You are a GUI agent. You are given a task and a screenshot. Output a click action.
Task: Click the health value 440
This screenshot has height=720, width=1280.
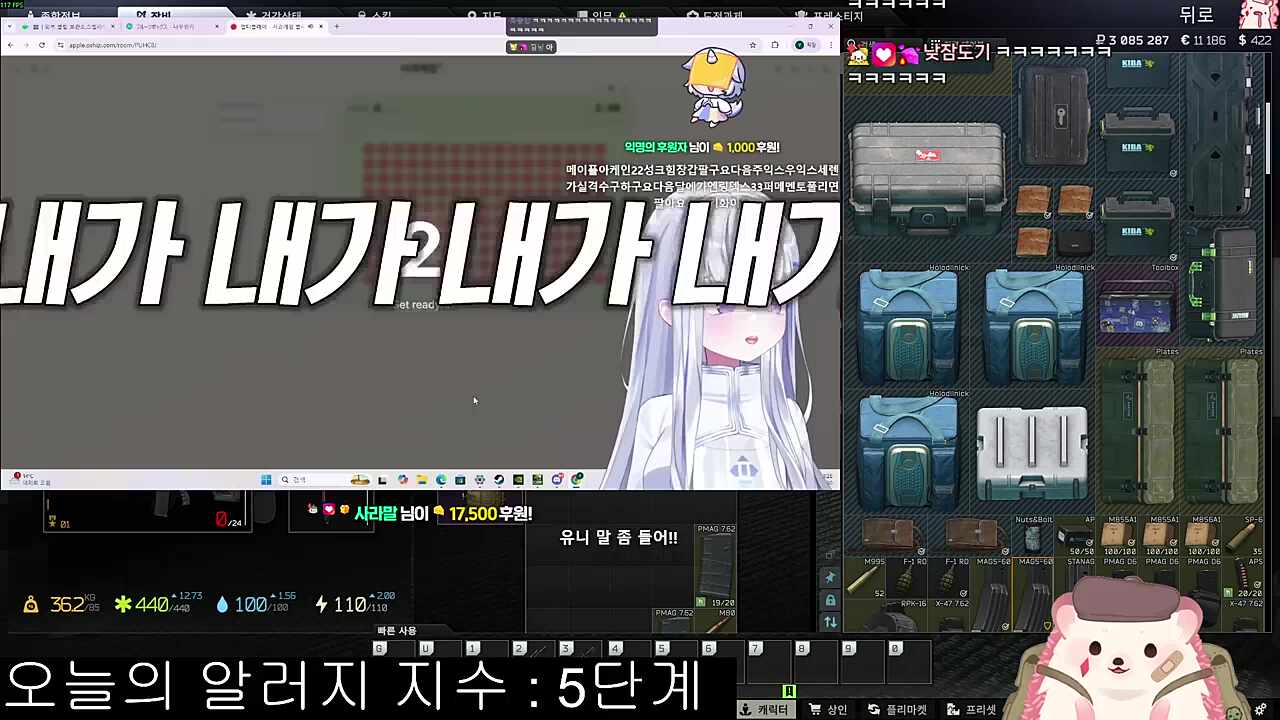coord(150,604)
